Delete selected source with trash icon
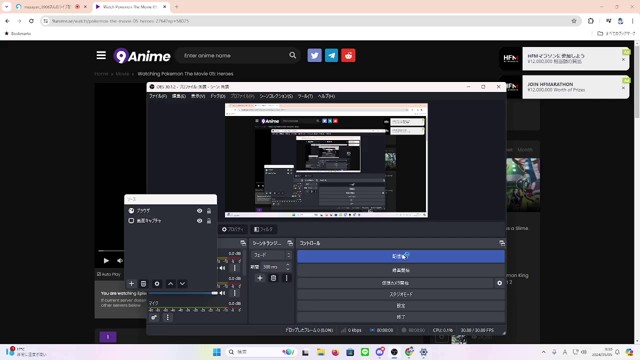This screenshot has width=640, height=360. tap(143, 284)
